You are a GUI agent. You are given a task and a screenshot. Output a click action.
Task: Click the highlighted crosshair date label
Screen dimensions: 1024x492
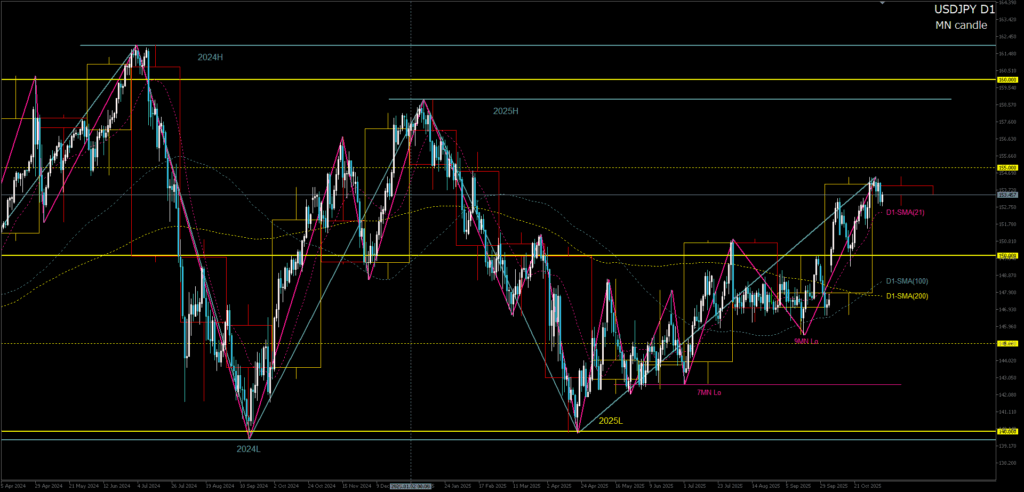coord(411,485)
